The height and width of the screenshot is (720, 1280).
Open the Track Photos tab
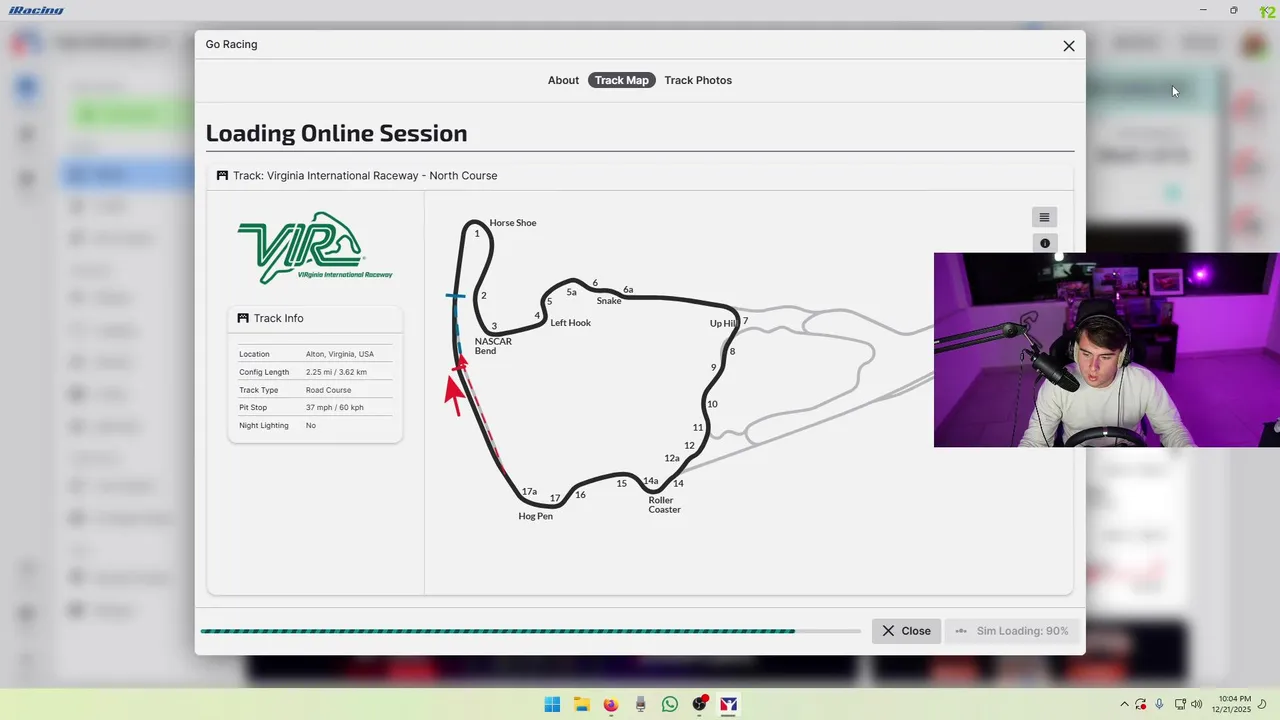click(x=698, y=80)
